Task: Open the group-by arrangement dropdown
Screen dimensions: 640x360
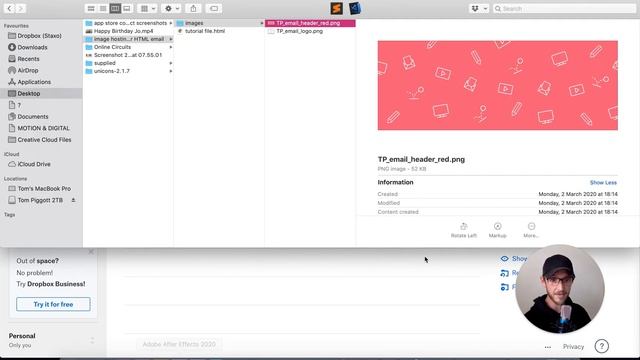Action: pyautogui.click(x=148, y=8)
